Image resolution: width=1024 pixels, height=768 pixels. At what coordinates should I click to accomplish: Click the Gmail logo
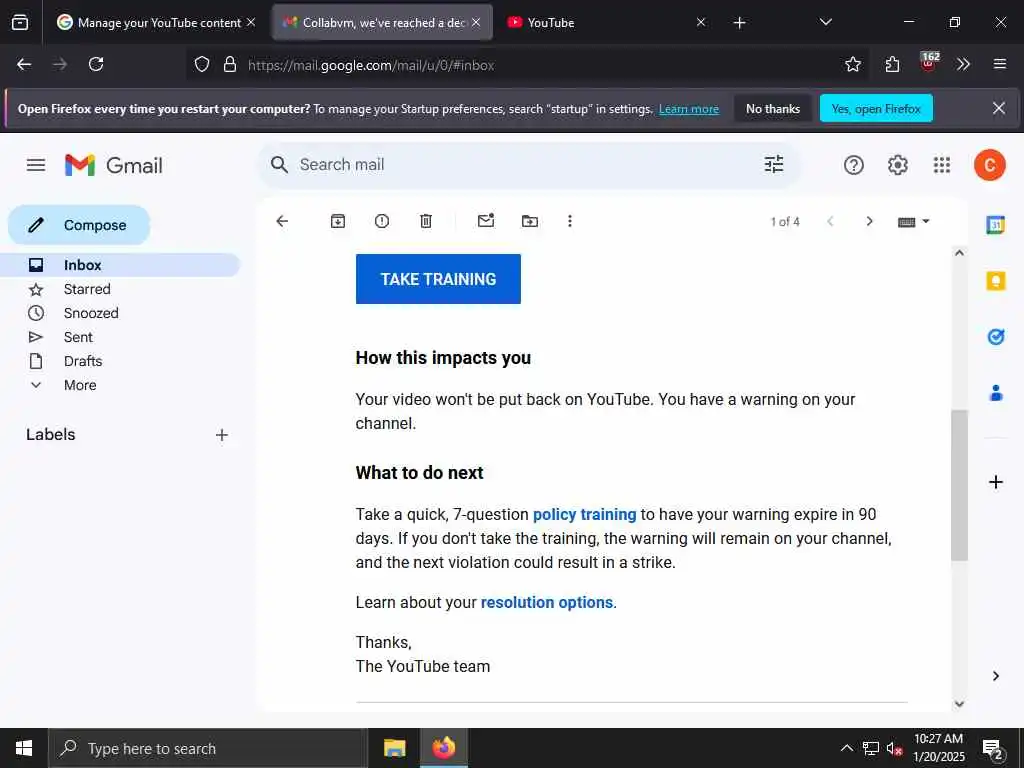114,165
